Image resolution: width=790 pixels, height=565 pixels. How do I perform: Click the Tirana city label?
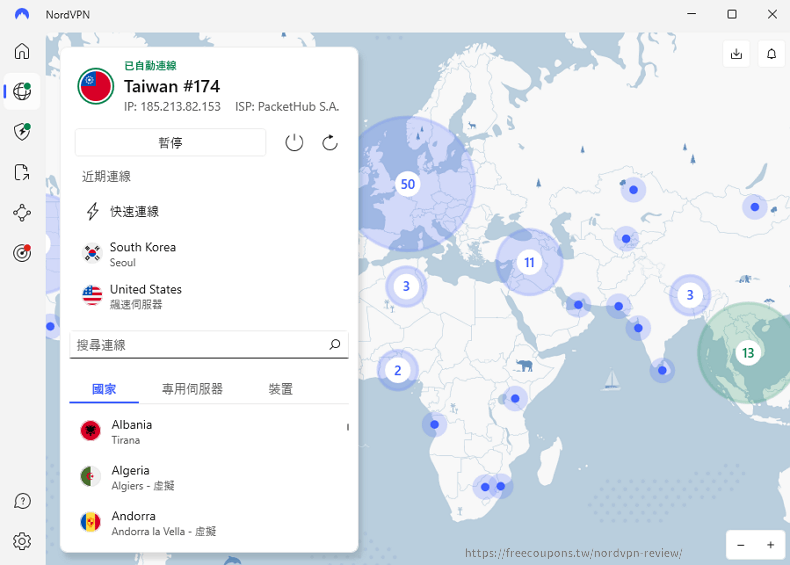click(125, 440)
